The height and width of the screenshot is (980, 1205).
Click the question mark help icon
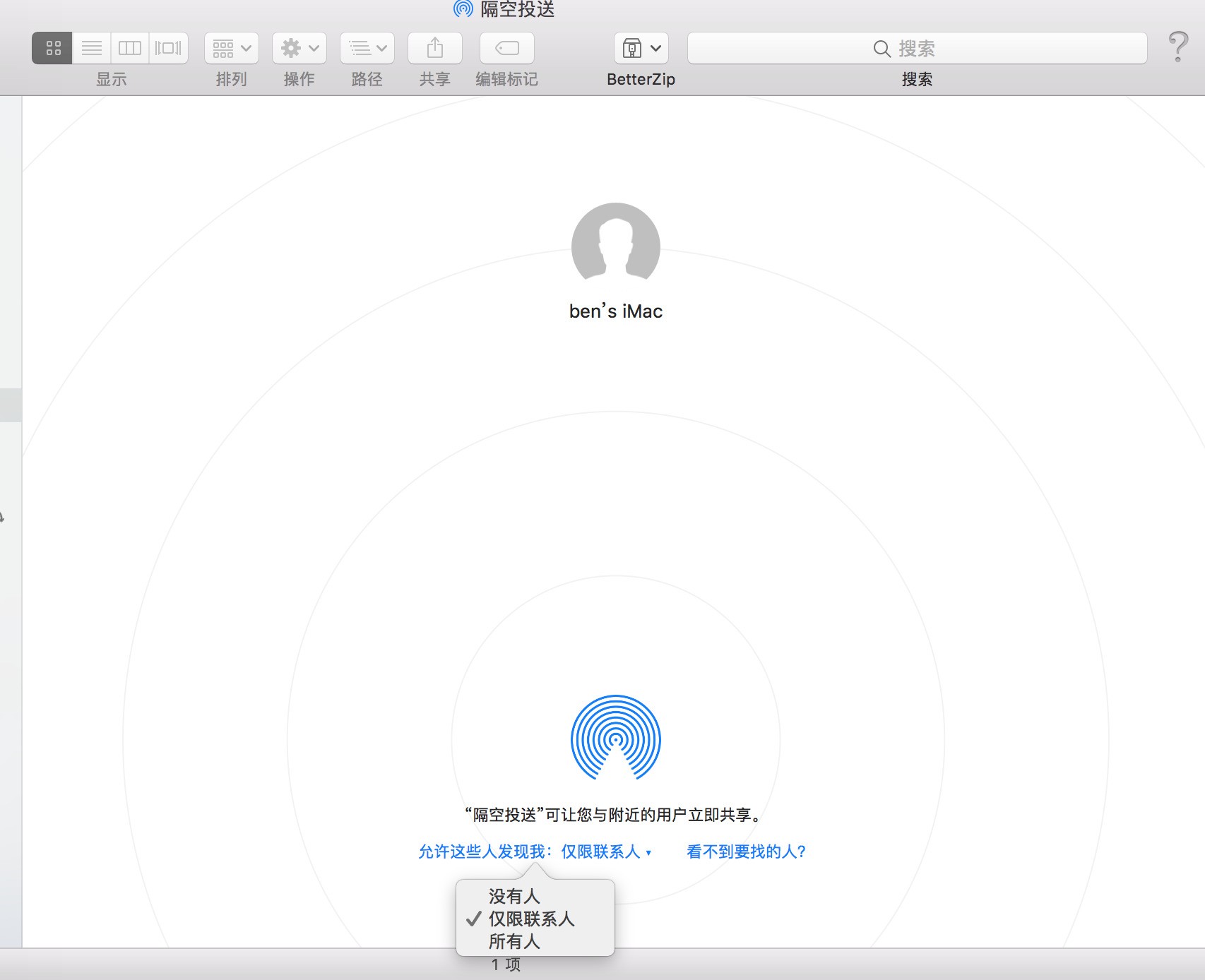click(1178, 47)
